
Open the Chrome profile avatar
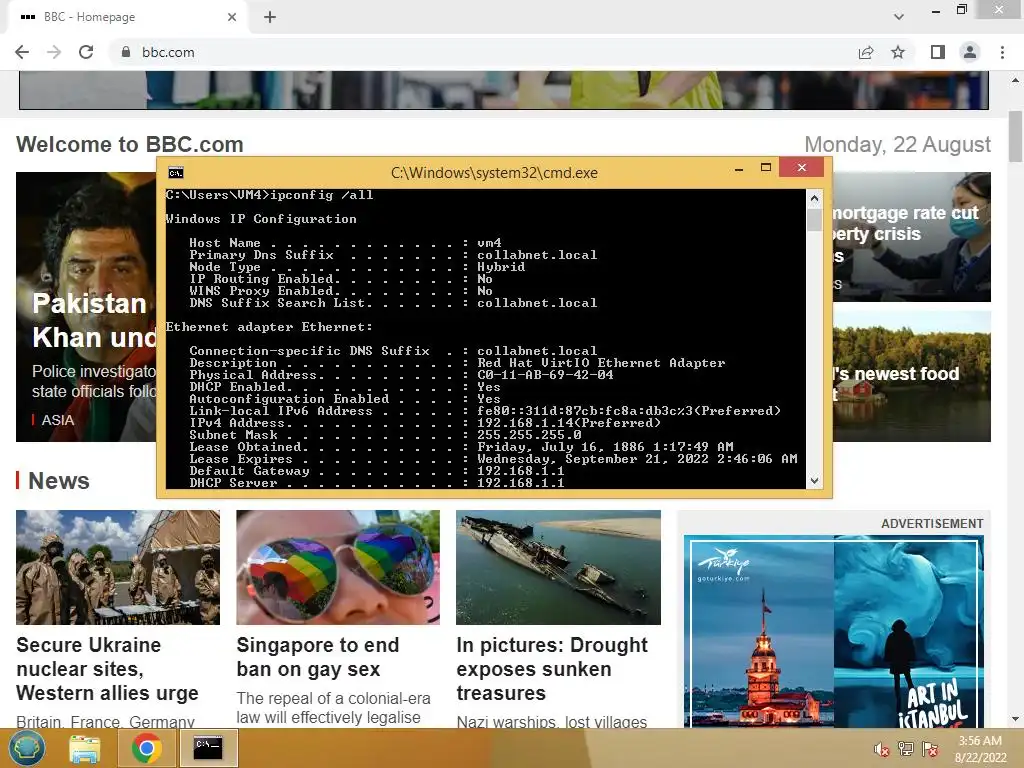(x=970, y=52)
